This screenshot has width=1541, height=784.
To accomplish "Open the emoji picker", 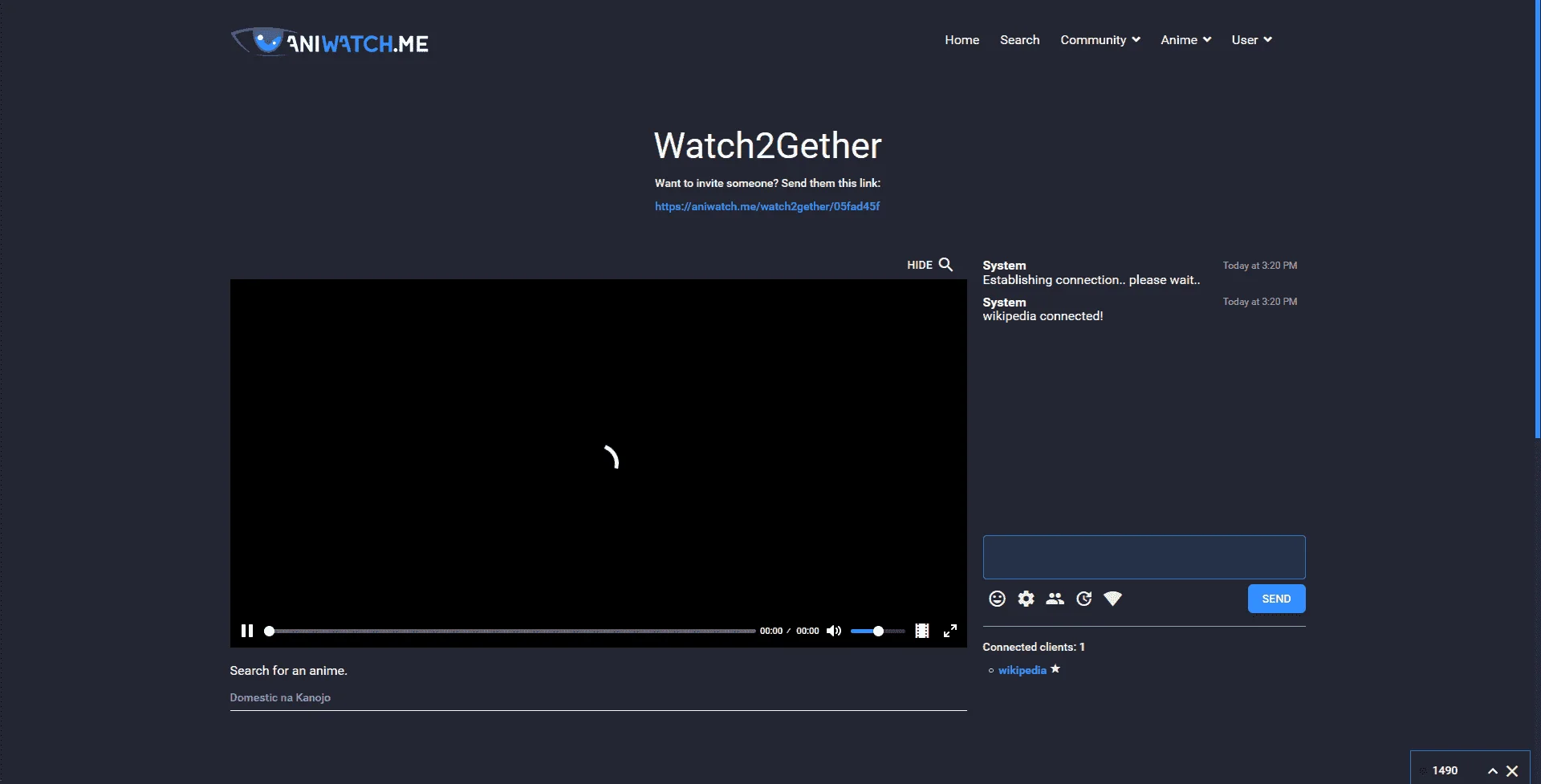I will coord(997,599).
